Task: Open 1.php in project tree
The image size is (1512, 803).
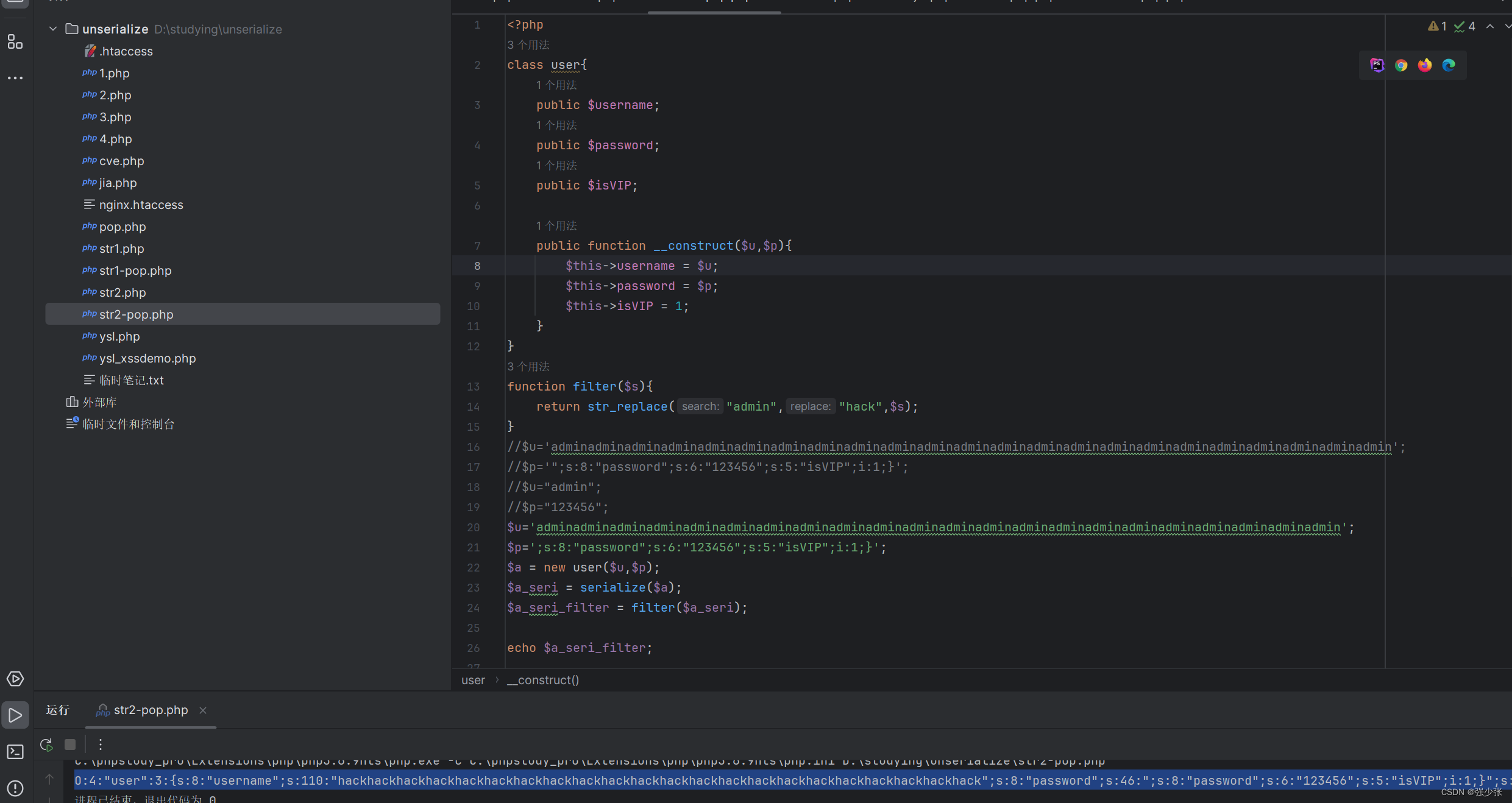Action: click(x=115, y=73)
